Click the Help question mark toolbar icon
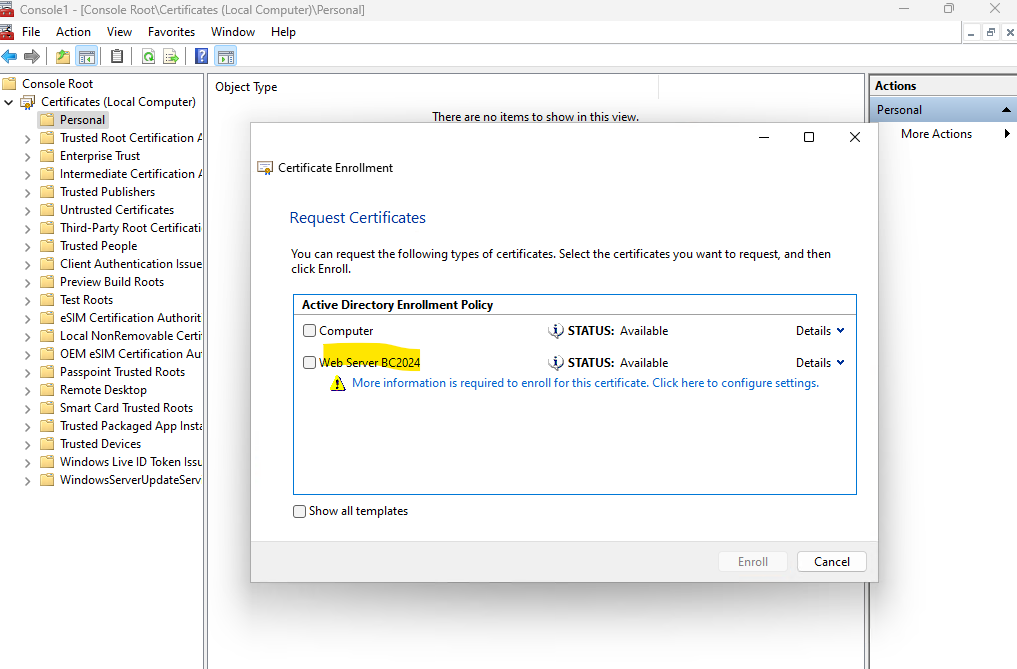The image size is (1017, 669). (x=202, y=56)
